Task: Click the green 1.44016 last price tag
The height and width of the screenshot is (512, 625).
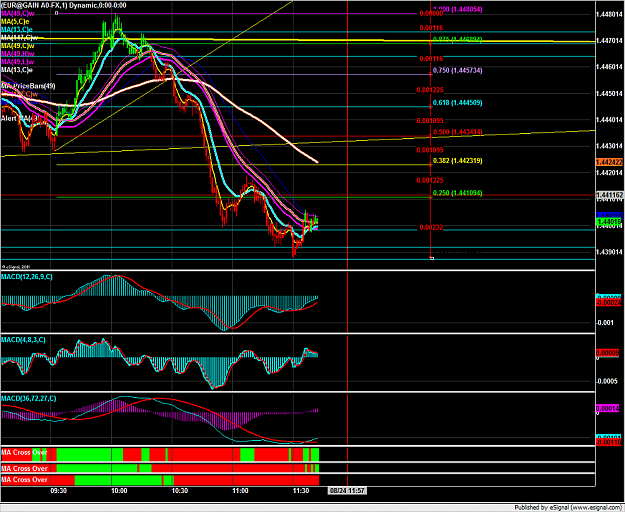Action: (x=609, y=222)
